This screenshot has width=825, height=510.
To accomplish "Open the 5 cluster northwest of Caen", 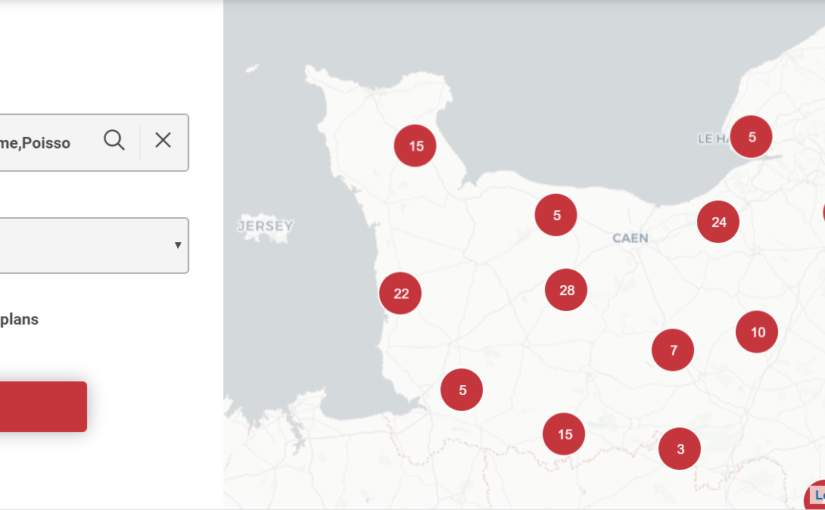I will 556,215.
